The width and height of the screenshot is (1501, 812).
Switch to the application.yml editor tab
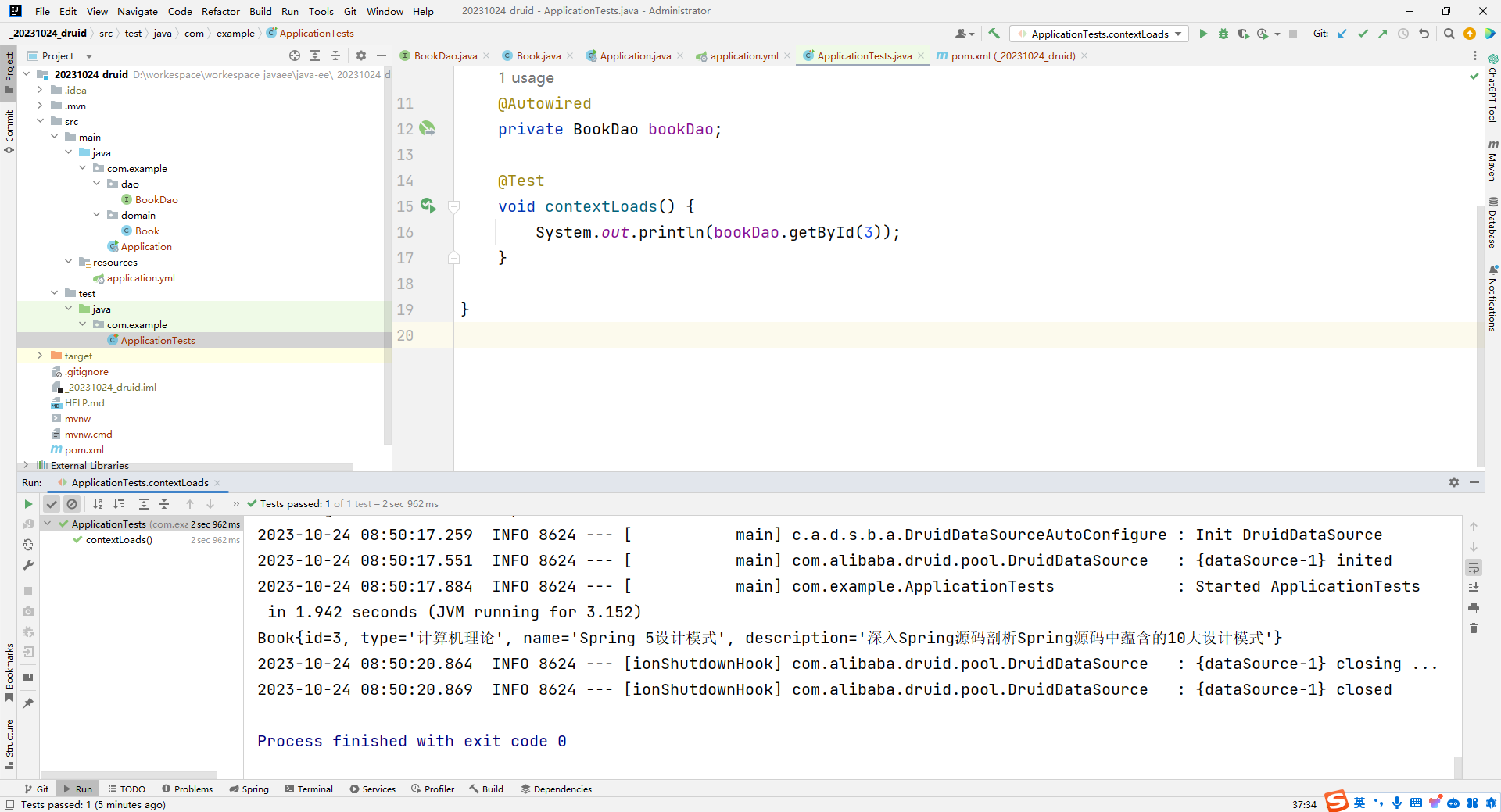click(743, 55)
